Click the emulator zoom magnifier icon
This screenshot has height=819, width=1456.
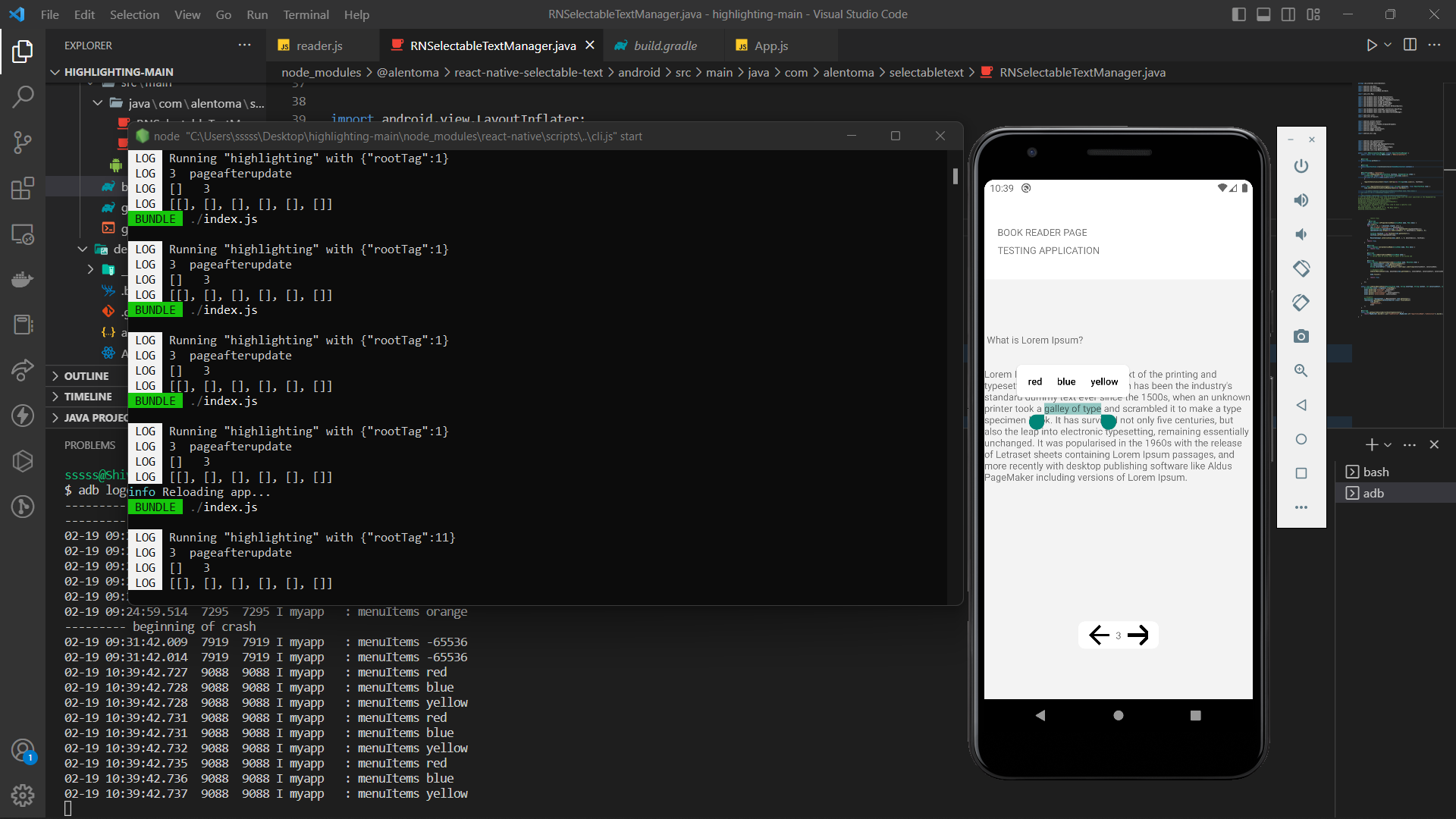tap(1301, 371)
